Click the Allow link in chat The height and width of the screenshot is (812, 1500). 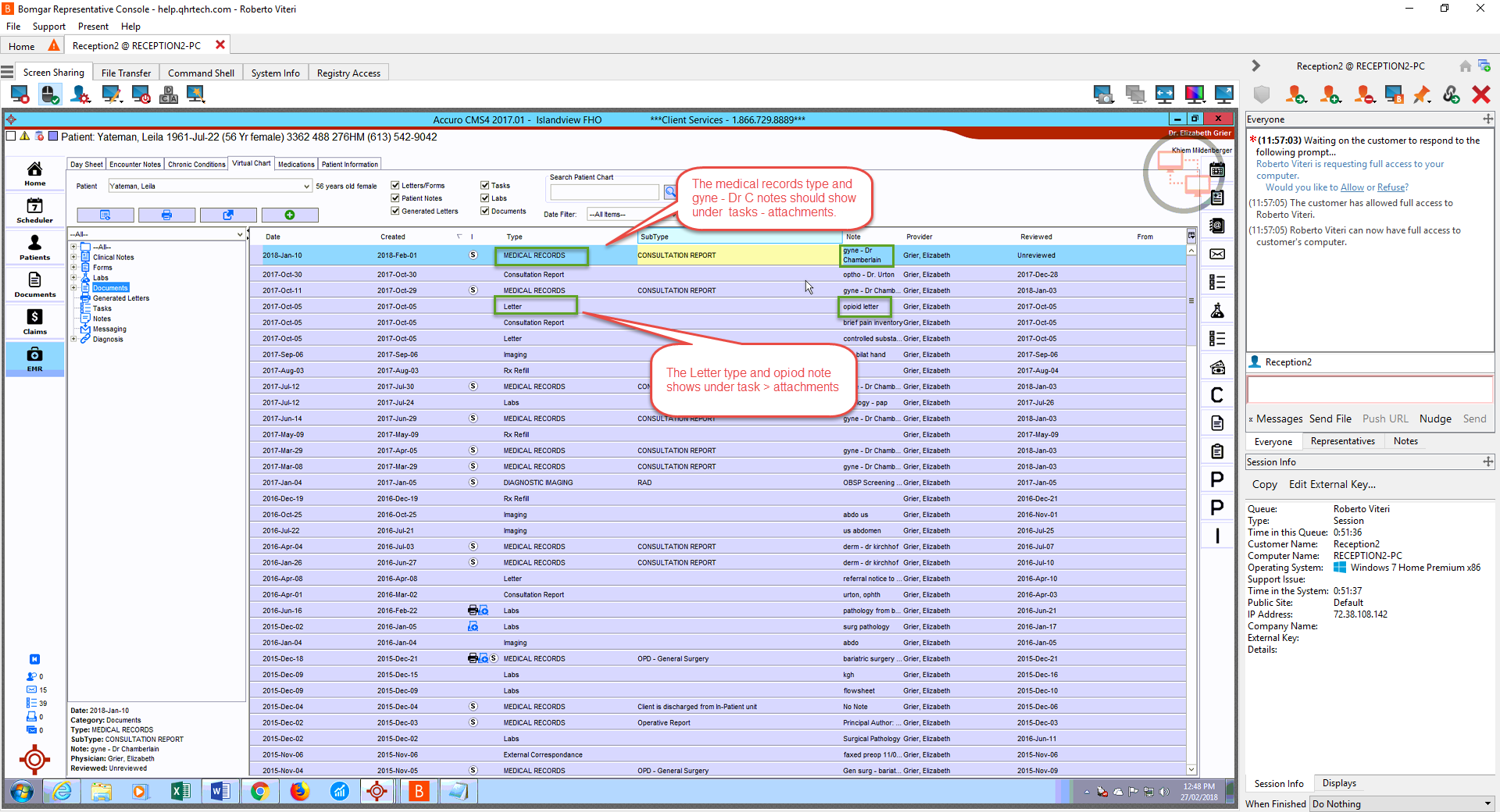1352,187
